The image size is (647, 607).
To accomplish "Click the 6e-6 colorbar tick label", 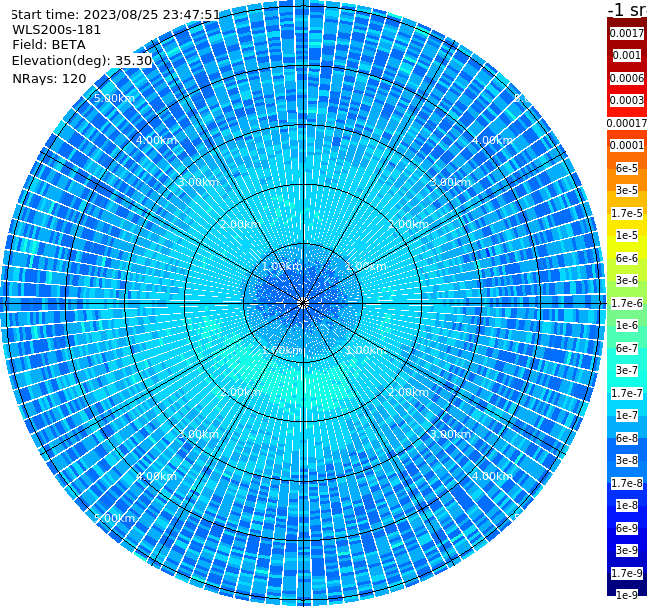I will 627,258.
